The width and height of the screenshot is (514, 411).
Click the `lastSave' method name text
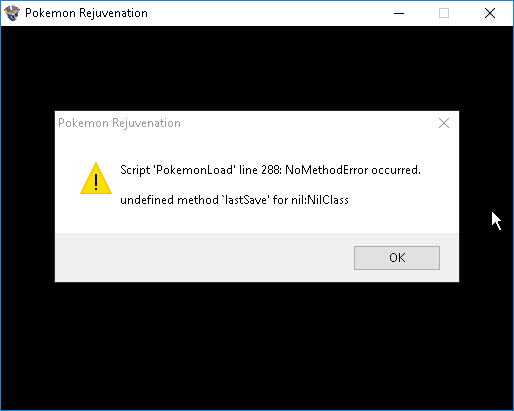point(245,200)
